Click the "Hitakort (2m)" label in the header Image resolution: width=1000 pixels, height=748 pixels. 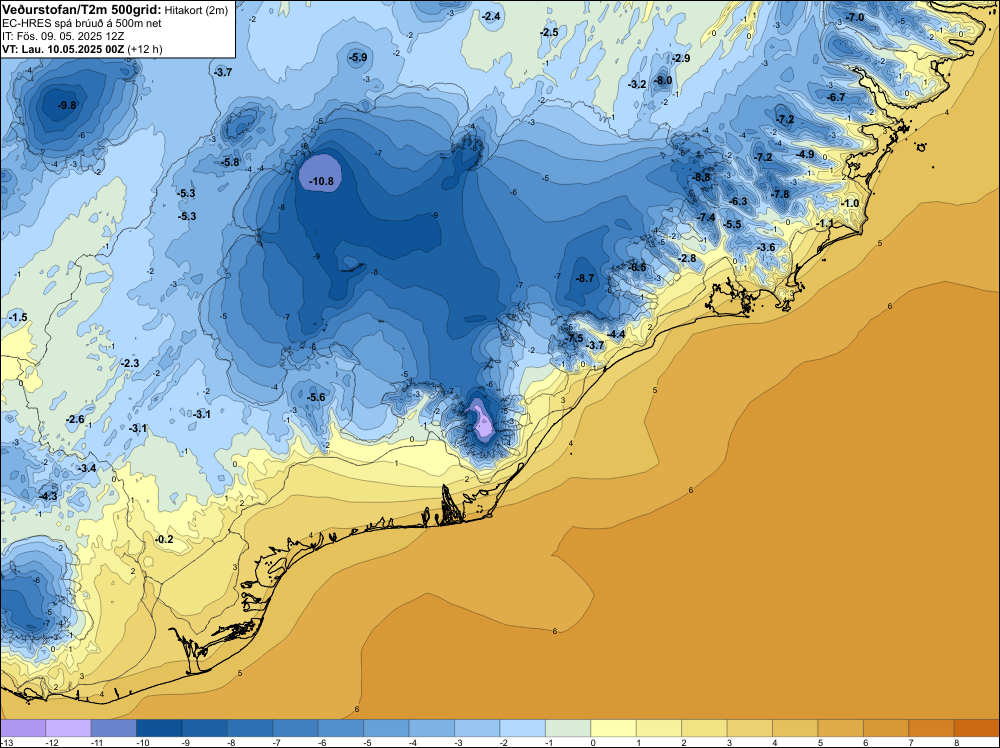point(196,10)
